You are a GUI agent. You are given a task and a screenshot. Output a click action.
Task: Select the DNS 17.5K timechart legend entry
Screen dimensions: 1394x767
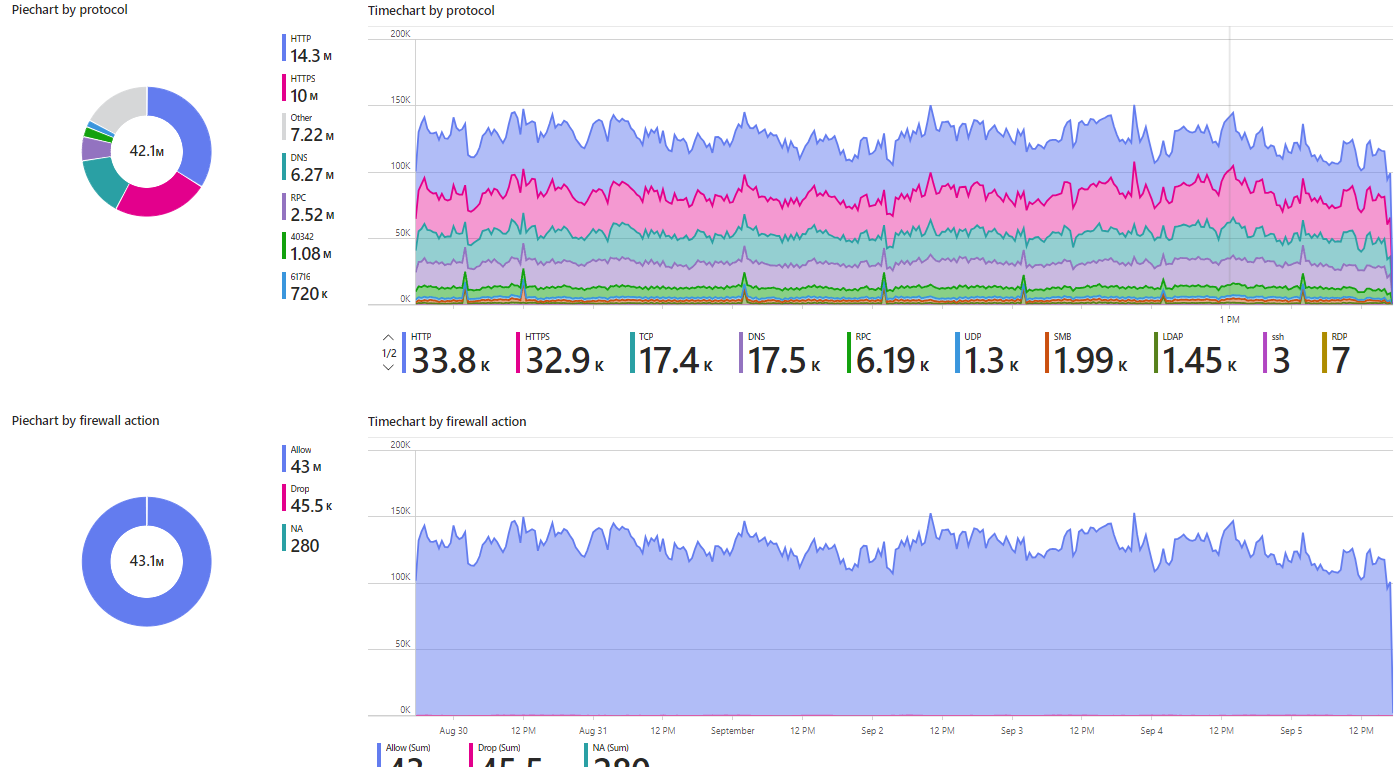click(784, 354)
